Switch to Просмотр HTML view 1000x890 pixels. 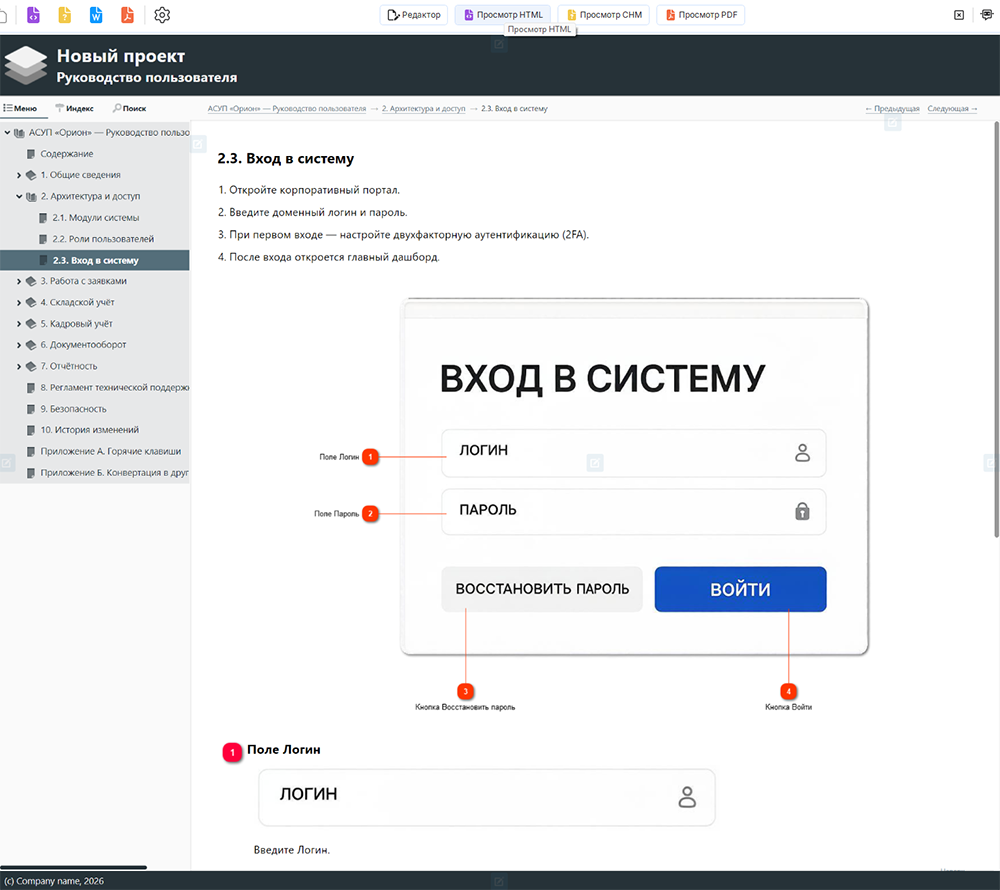pos(503,15)
